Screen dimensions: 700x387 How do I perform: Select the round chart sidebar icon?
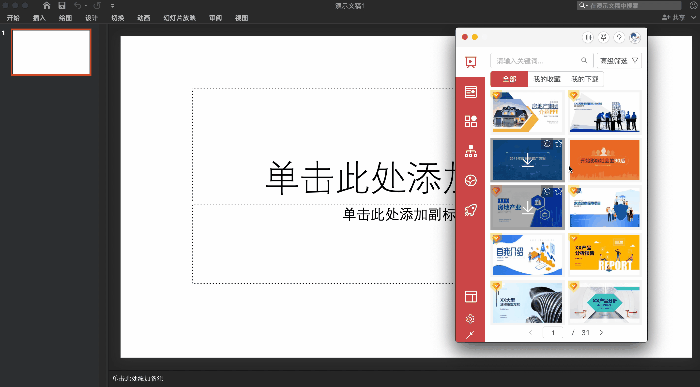click(471, 180)
